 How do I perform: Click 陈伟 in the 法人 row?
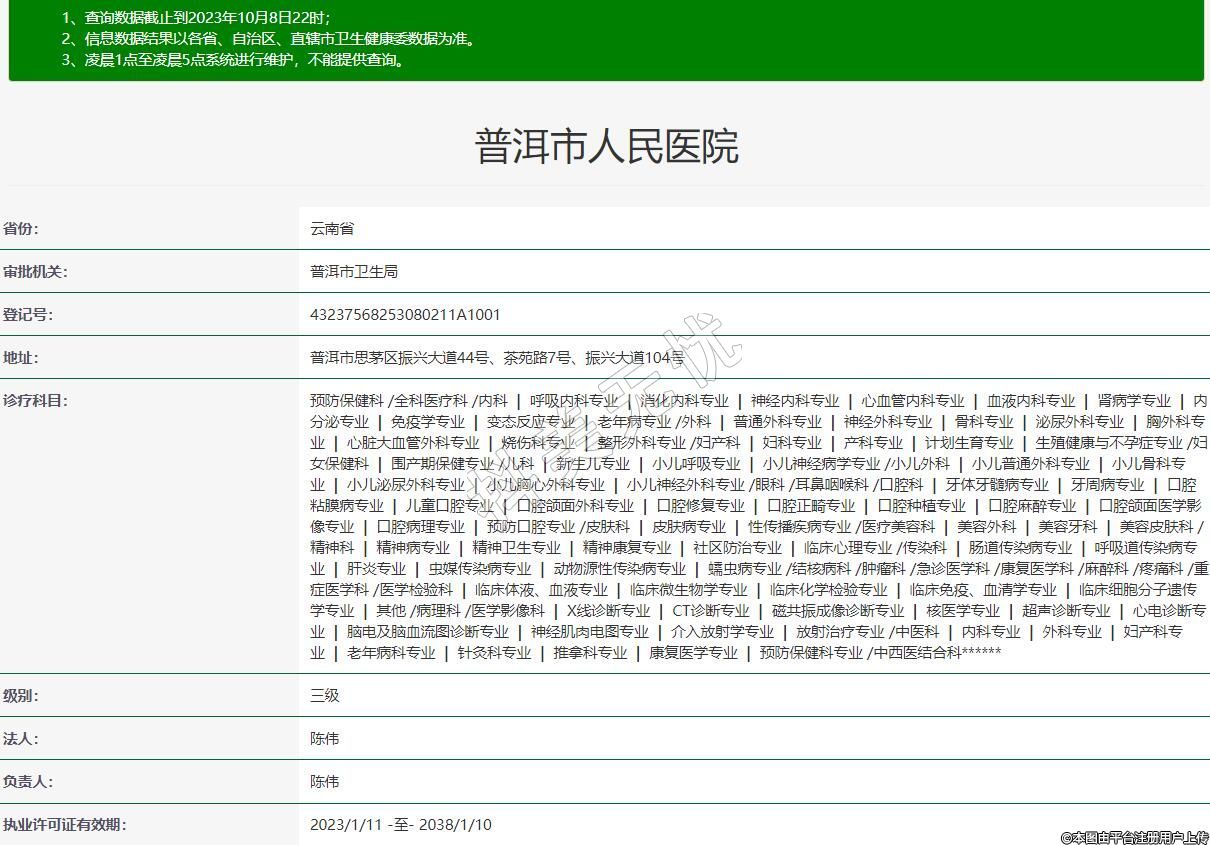click(325, 738)
